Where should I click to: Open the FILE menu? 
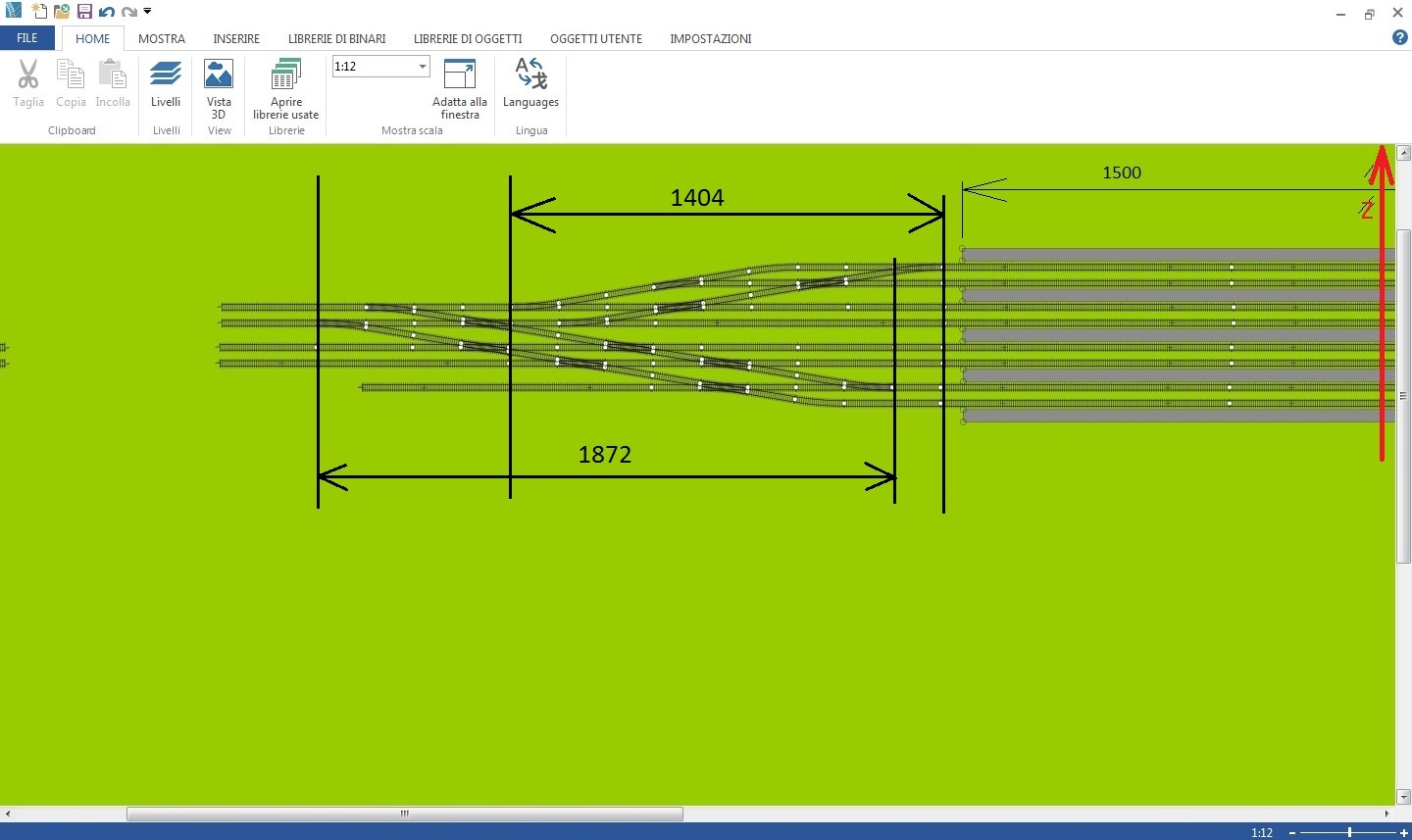[27, 38]
